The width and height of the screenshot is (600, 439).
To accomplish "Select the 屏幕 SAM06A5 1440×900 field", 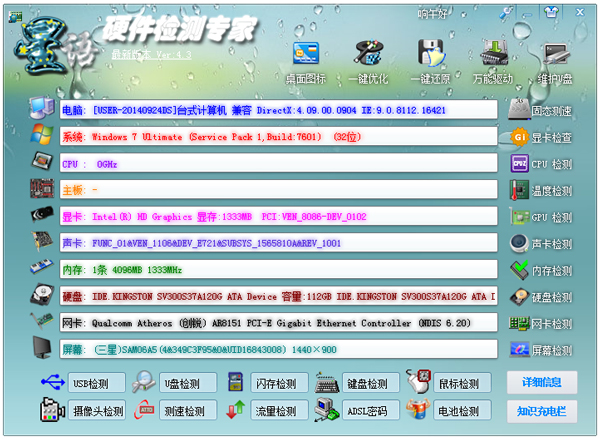I will coord(279,349).
